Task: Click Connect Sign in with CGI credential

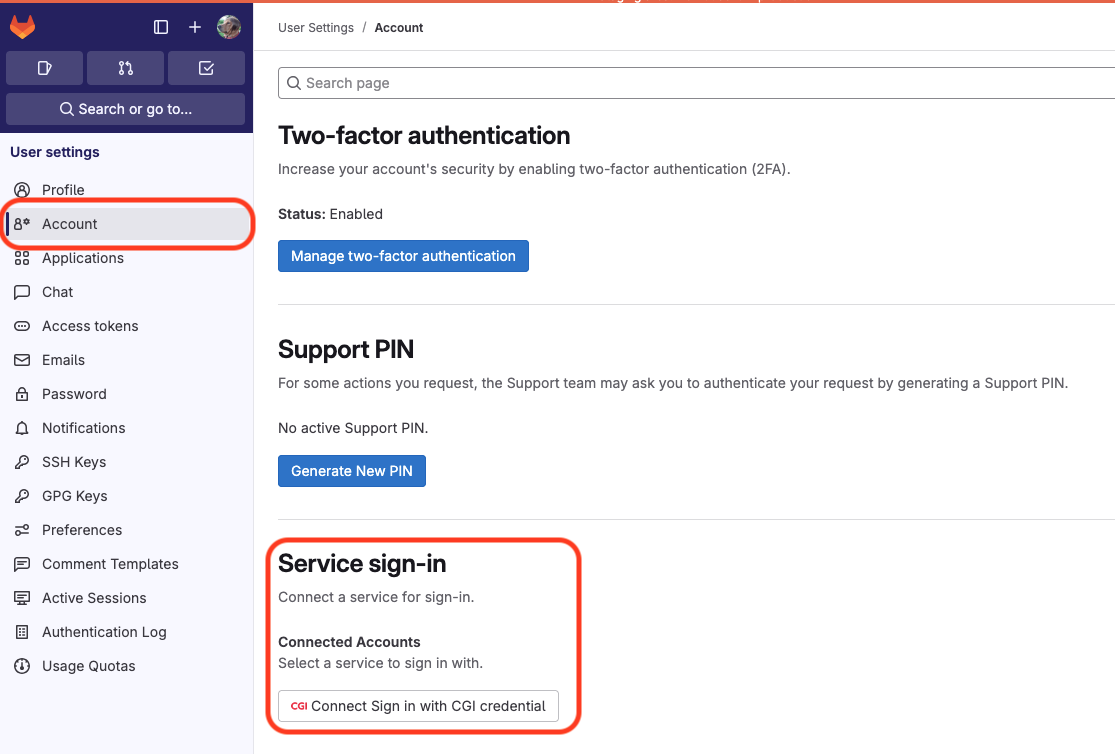Action: (x=418, y=706)
